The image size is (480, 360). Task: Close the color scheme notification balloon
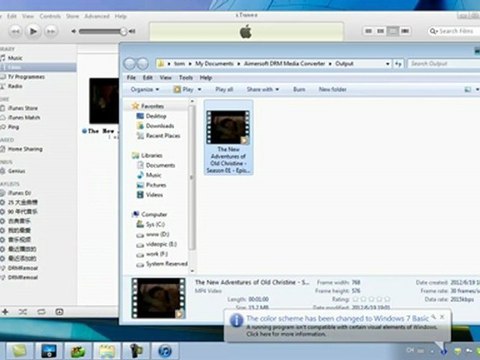(442, 317)
